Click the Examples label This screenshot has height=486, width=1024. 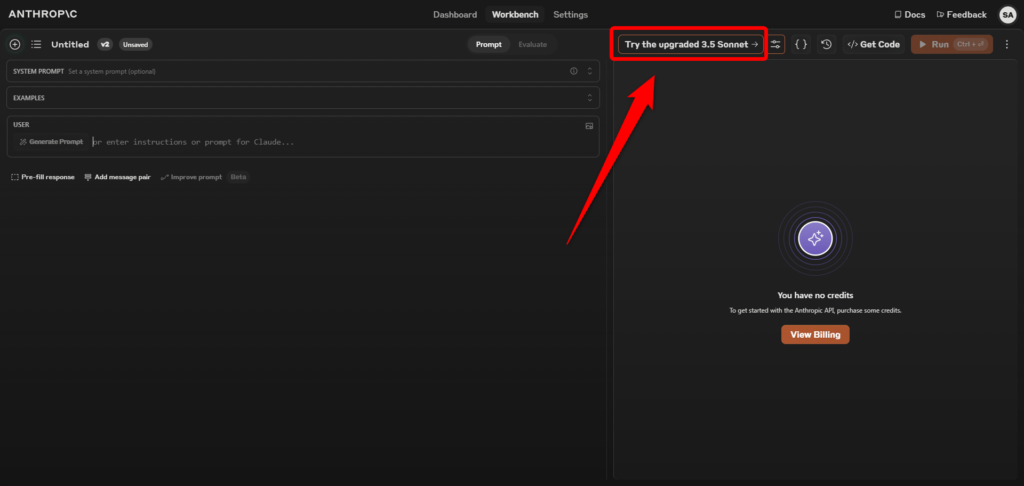point(29,98)
